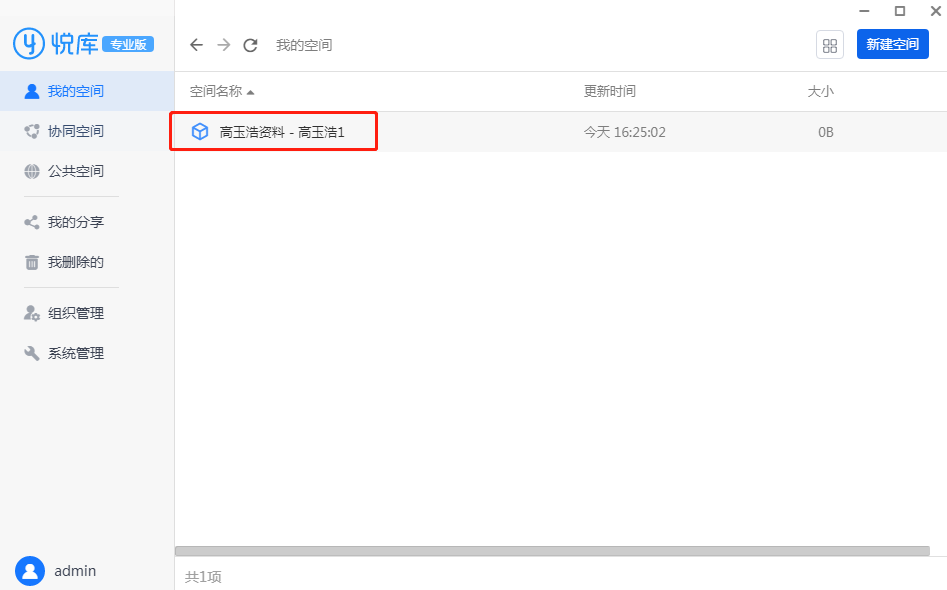Click the admin user avatar
This screenshot has height=590, width=947.
click(x=30, y=571)
